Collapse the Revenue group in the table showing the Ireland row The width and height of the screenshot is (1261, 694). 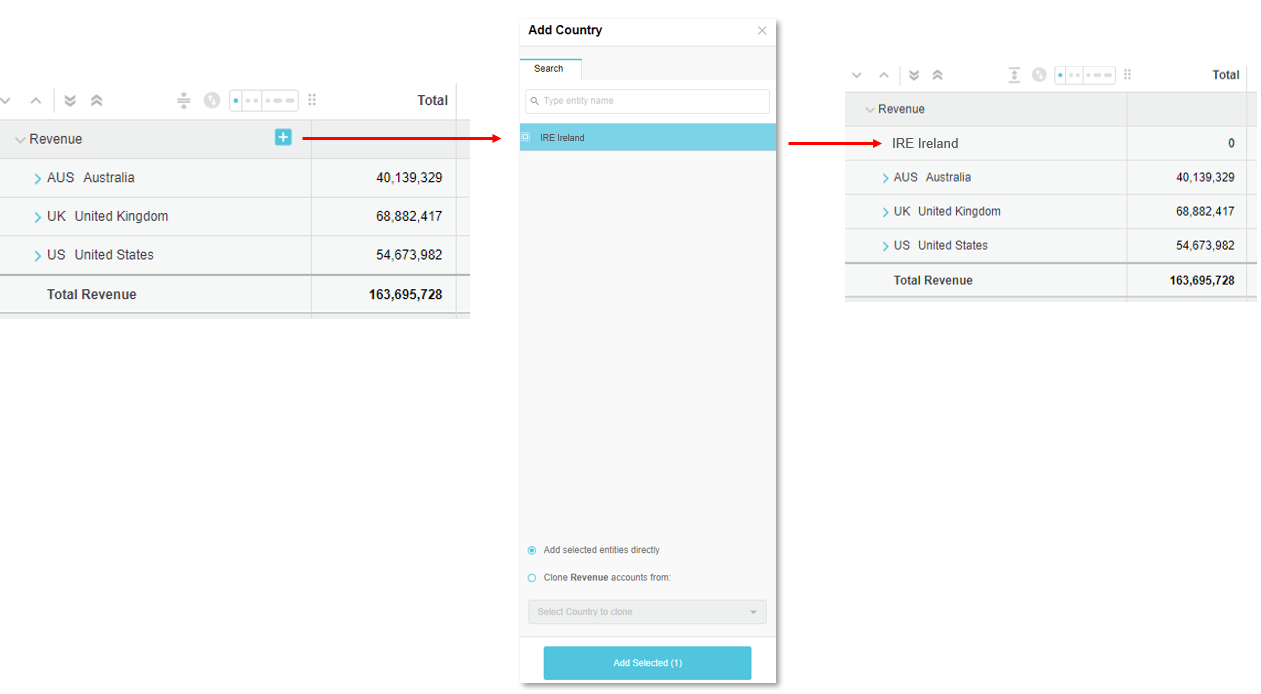(869, 110)
